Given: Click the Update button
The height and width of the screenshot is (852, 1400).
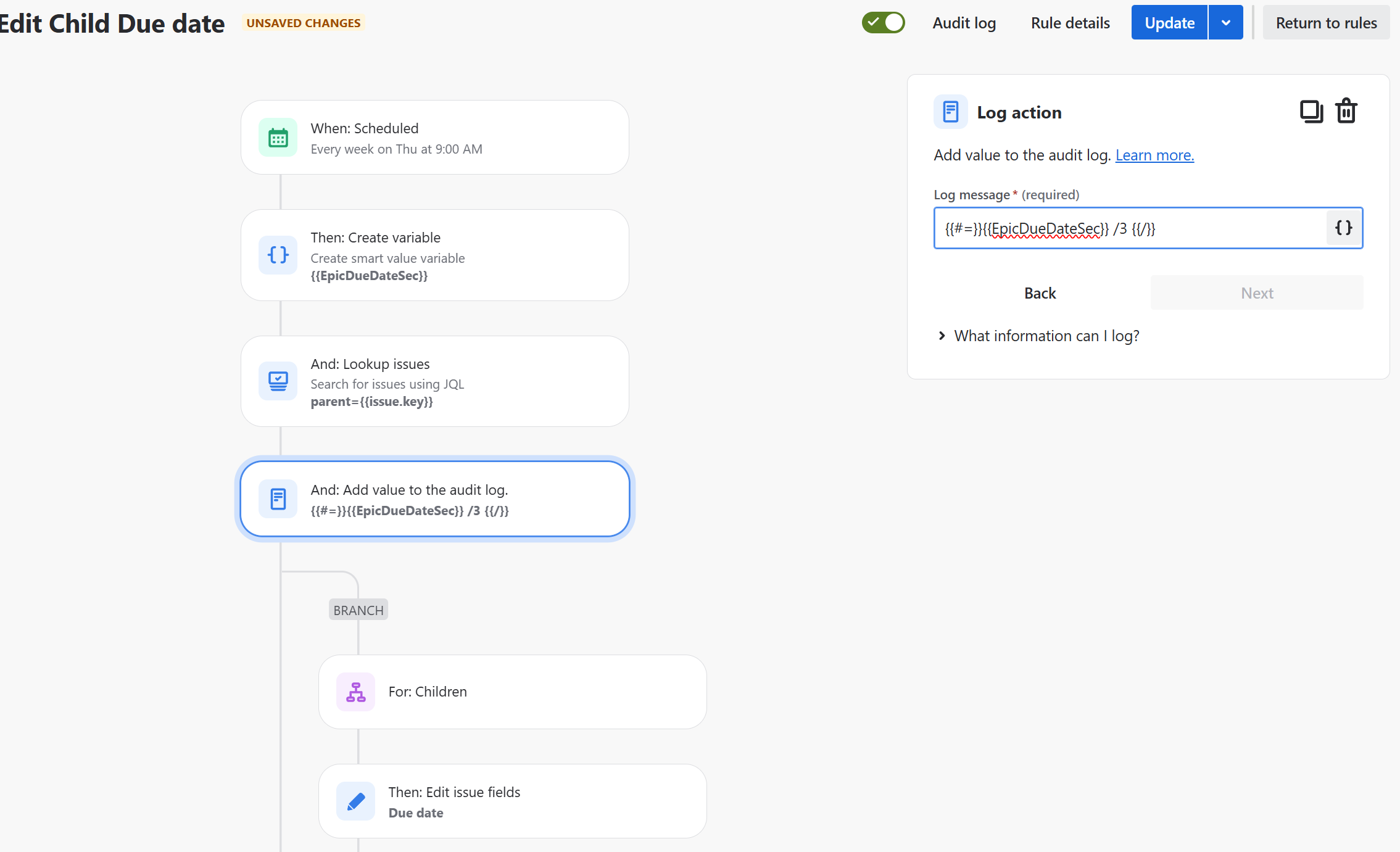Looking at the screenshot, I should coord(1169,22).
